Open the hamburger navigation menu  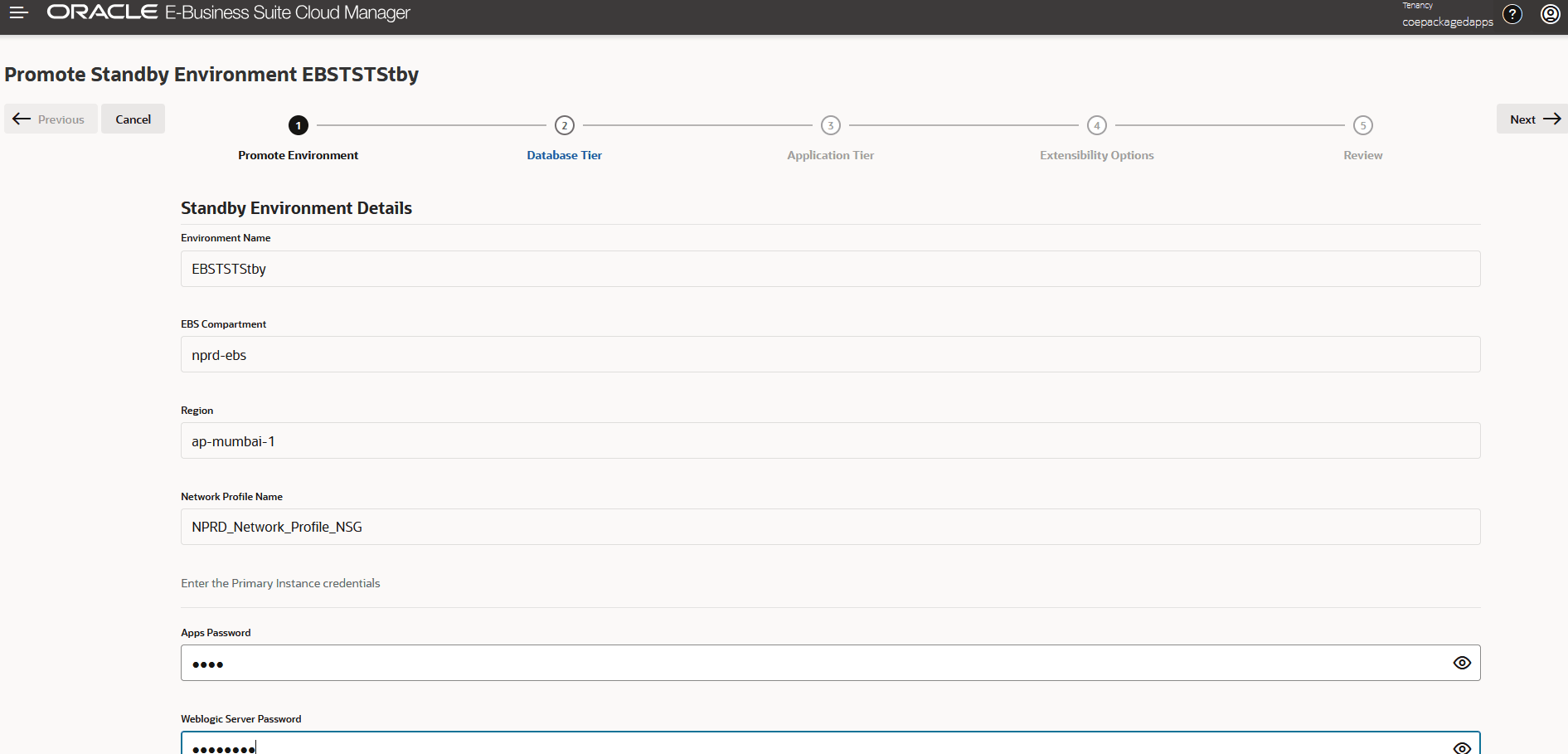pyautogui.click(x=18, y=13)
